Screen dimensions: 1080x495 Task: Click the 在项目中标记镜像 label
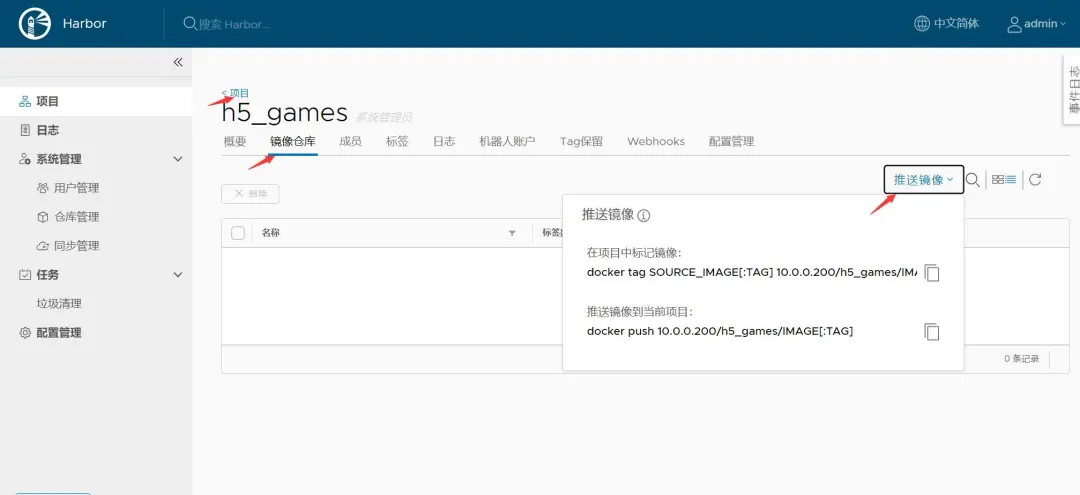[634, 252]
